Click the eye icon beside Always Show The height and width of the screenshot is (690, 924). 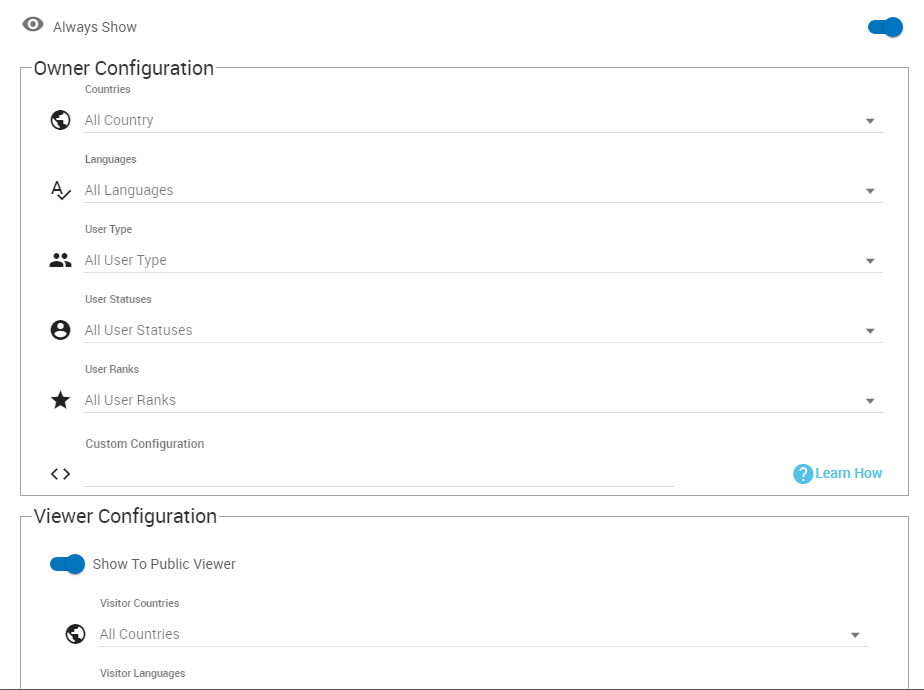pos(33,25)
